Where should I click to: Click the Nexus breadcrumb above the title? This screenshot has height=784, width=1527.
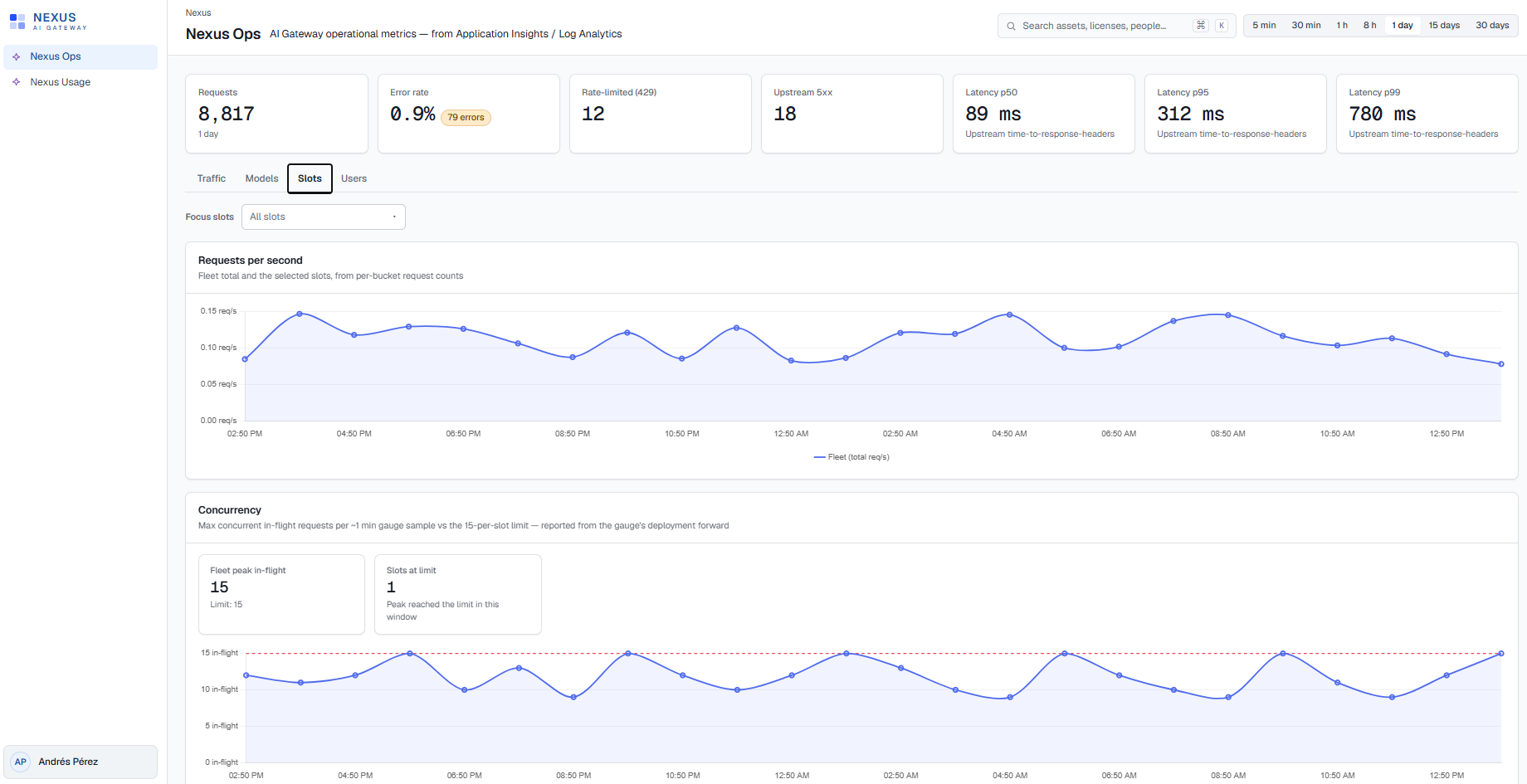tap(198, 12)
